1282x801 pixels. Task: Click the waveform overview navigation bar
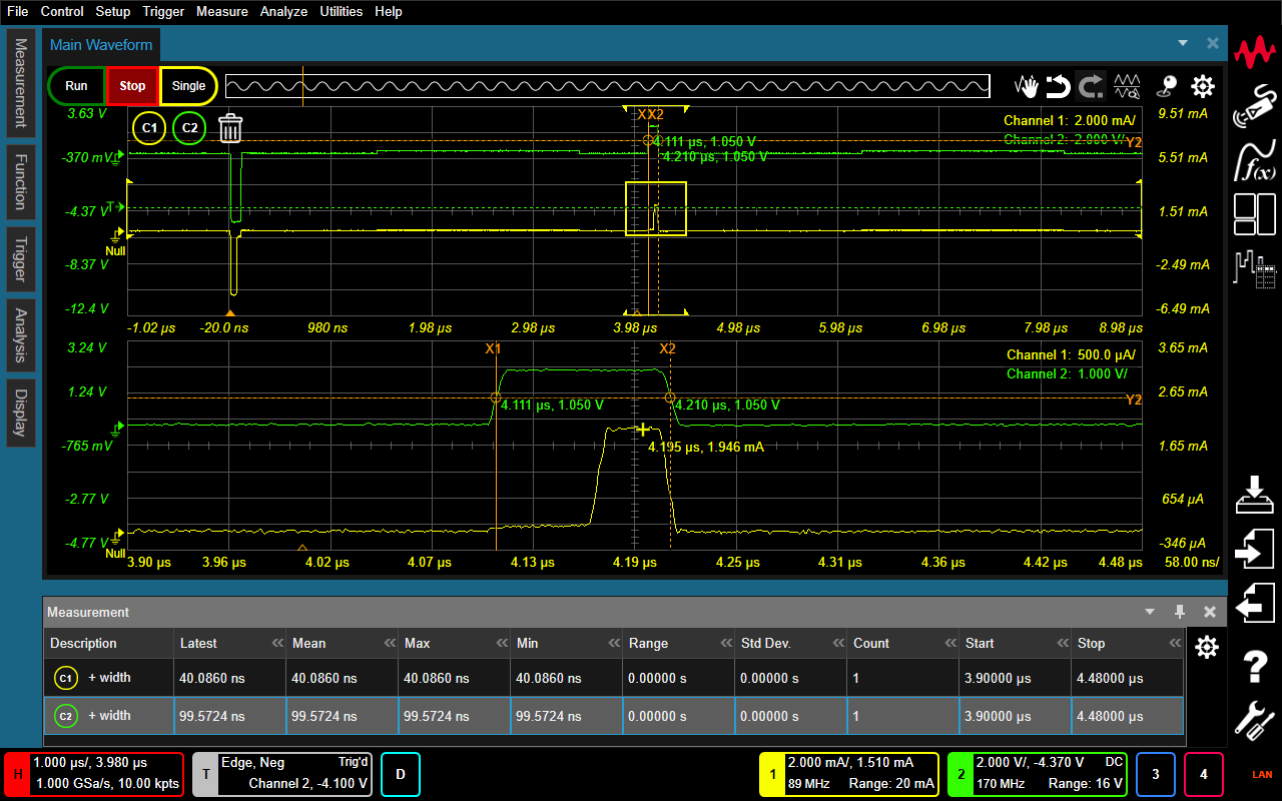point(607,87)
